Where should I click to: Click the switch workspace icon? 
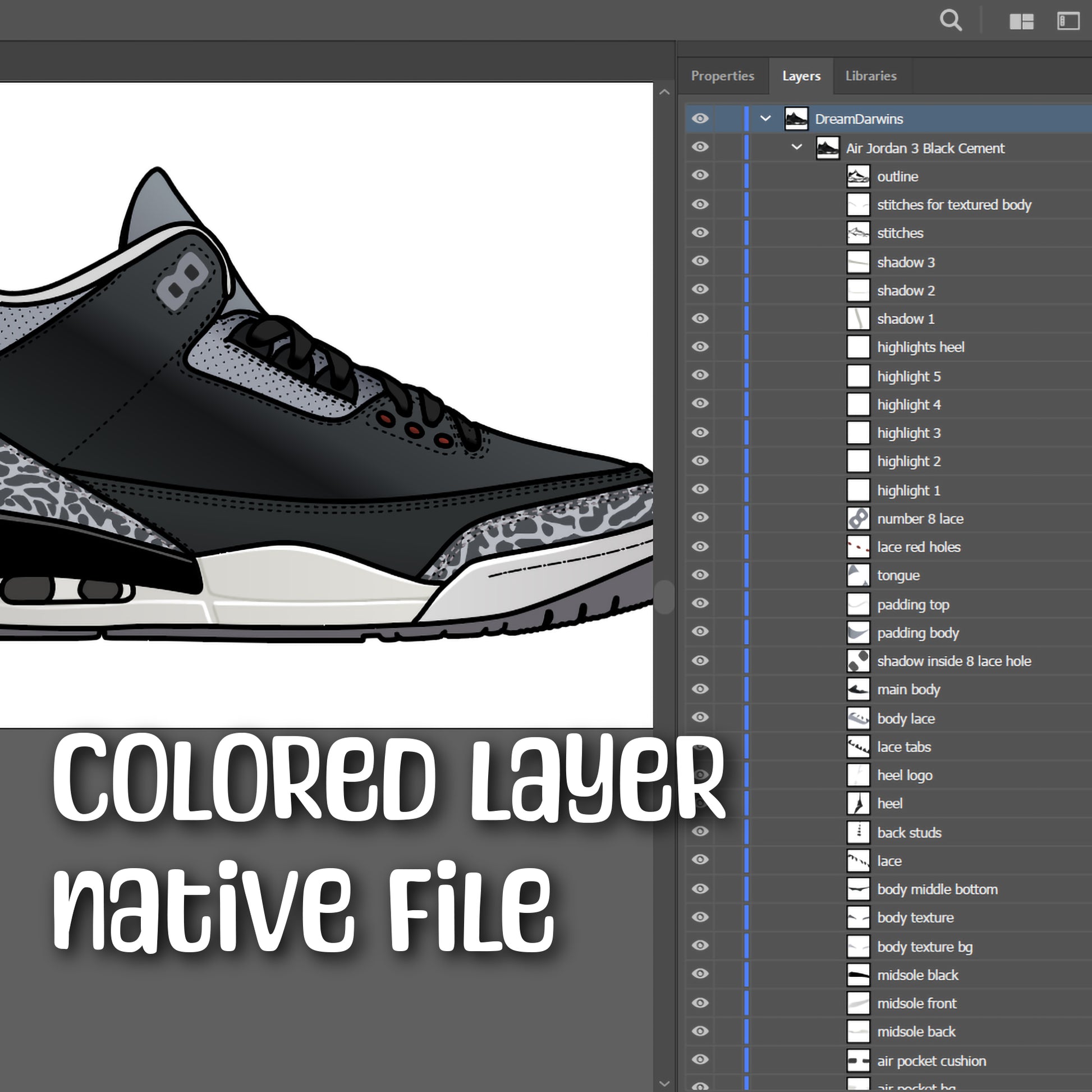[1068, 21]
